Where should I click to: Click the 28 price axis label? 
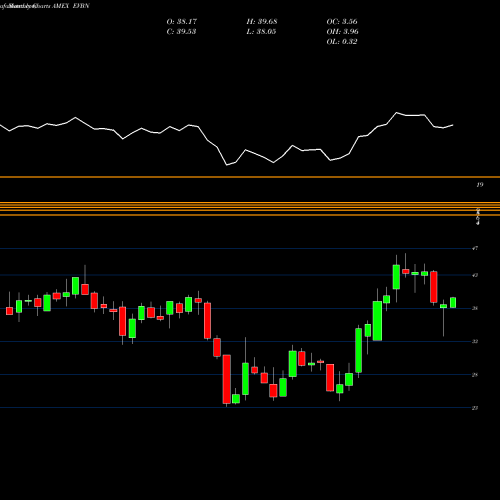pos(475,375)
